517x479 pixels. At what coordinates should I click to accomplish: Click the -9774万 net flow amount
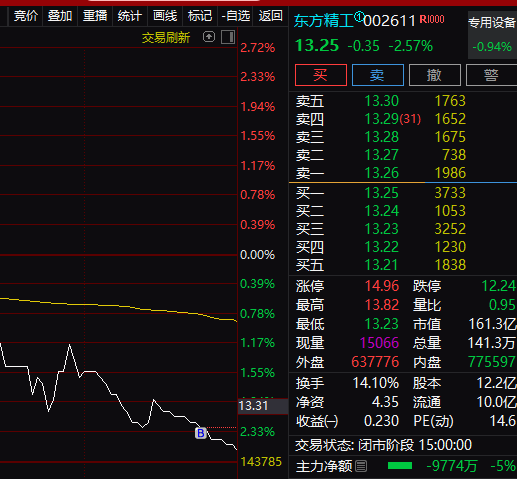(x=452, y=466)
